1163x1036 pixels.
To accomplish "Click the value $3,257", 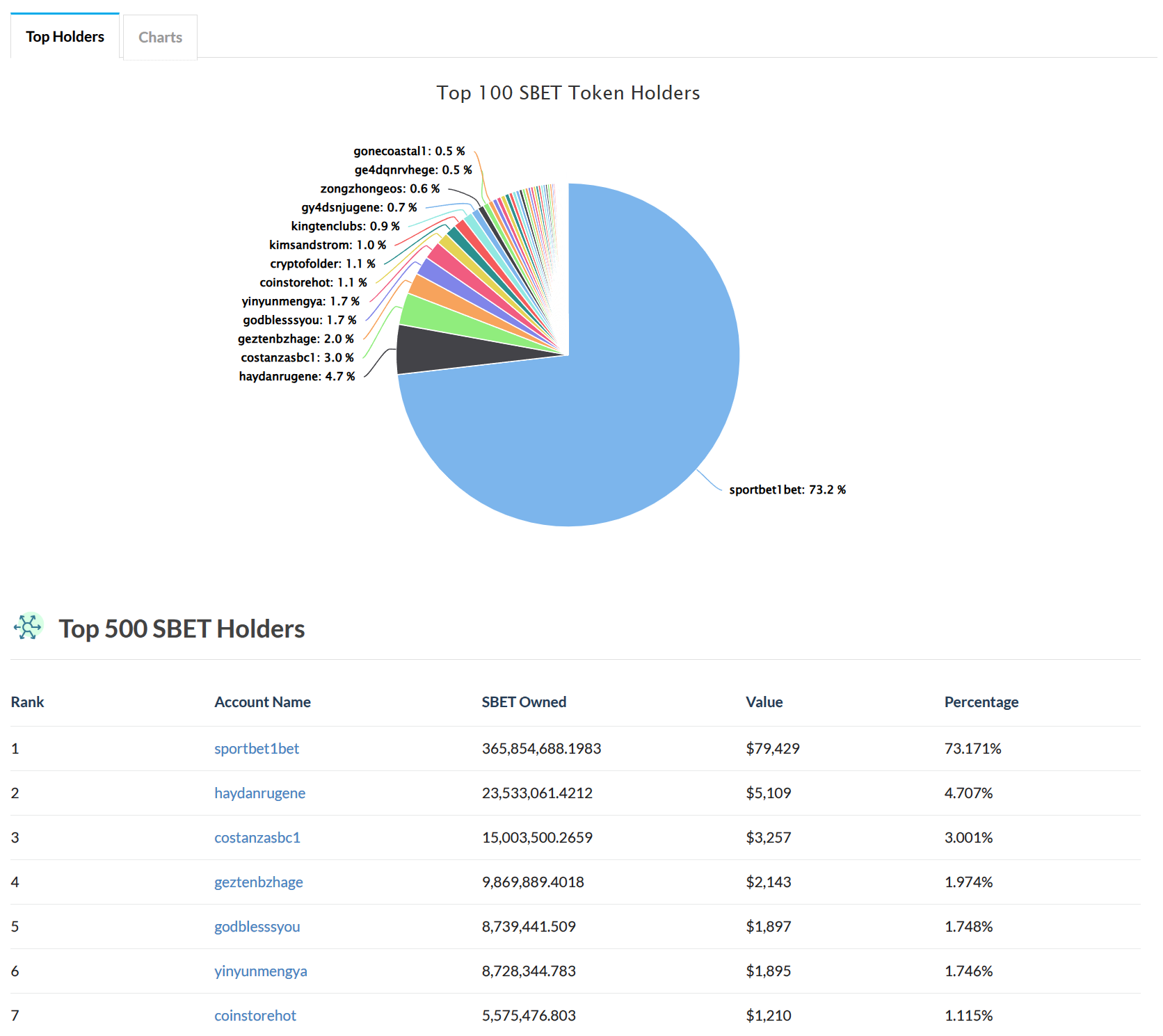I will coord(769,838).
